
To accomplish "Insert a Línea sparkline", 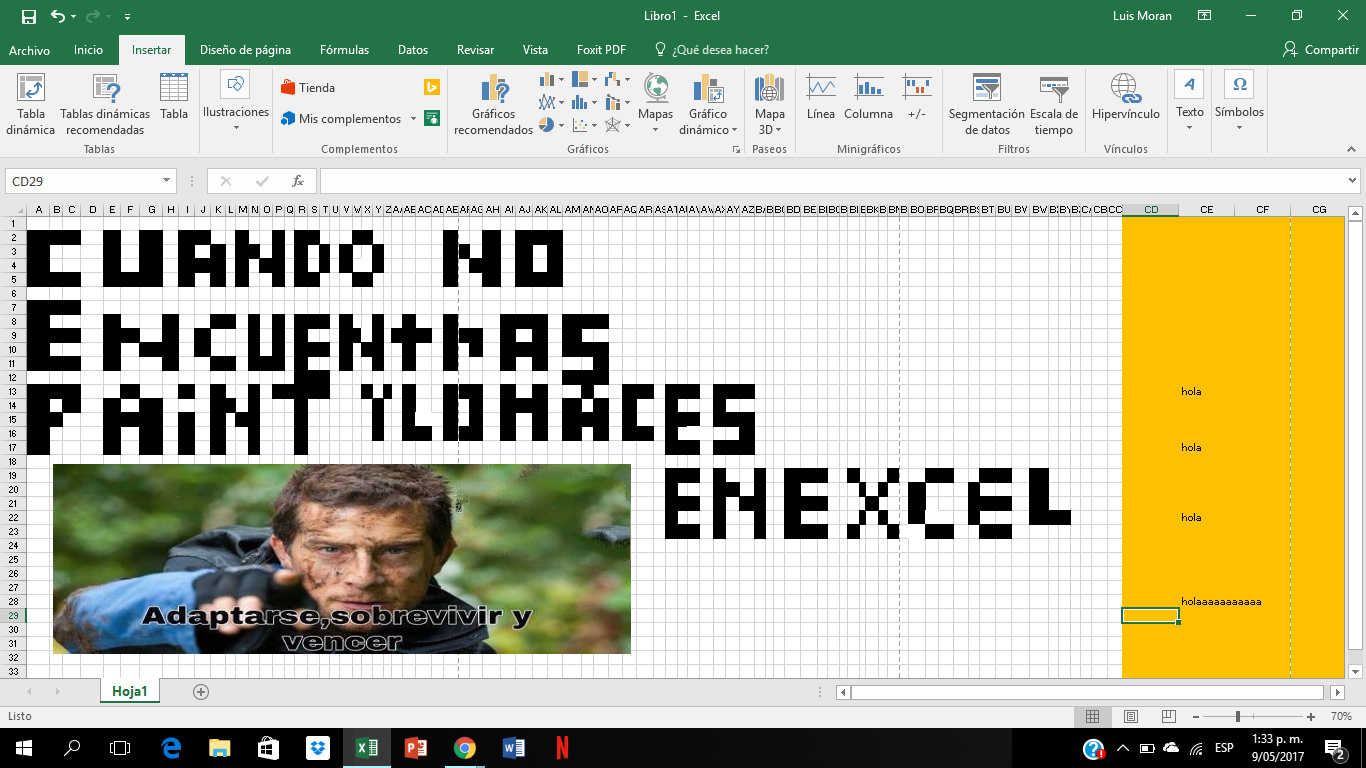I will pos(821,97).
